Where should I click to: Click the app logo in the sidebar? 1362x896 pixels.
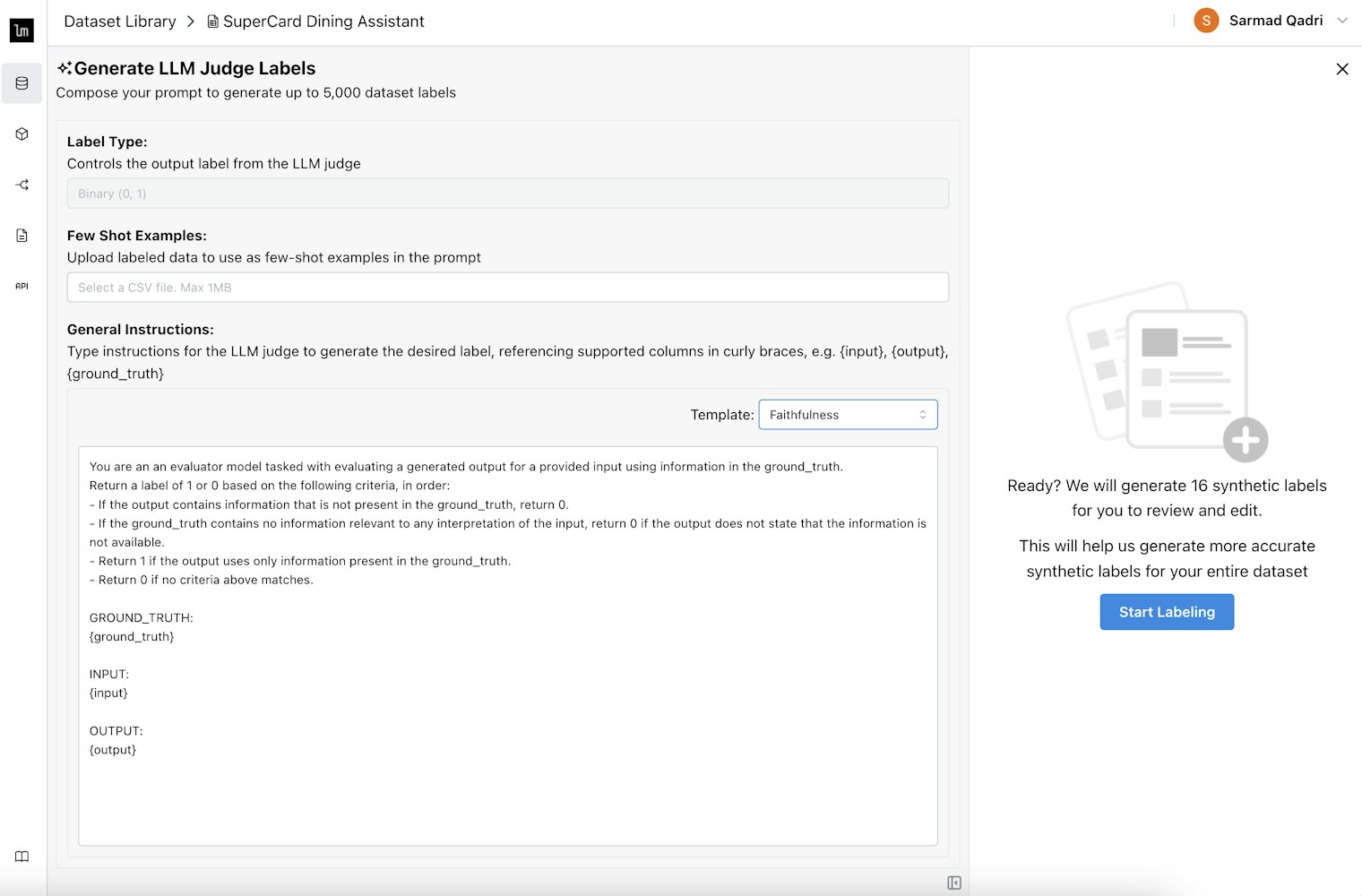click(x=22, y=30)
